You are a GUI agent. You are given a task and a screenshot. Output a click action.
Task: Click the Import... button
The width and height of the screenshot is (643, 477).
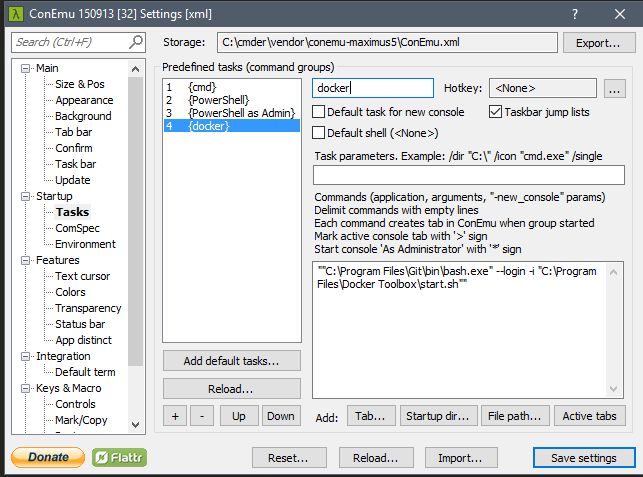(x=461, y=457)
